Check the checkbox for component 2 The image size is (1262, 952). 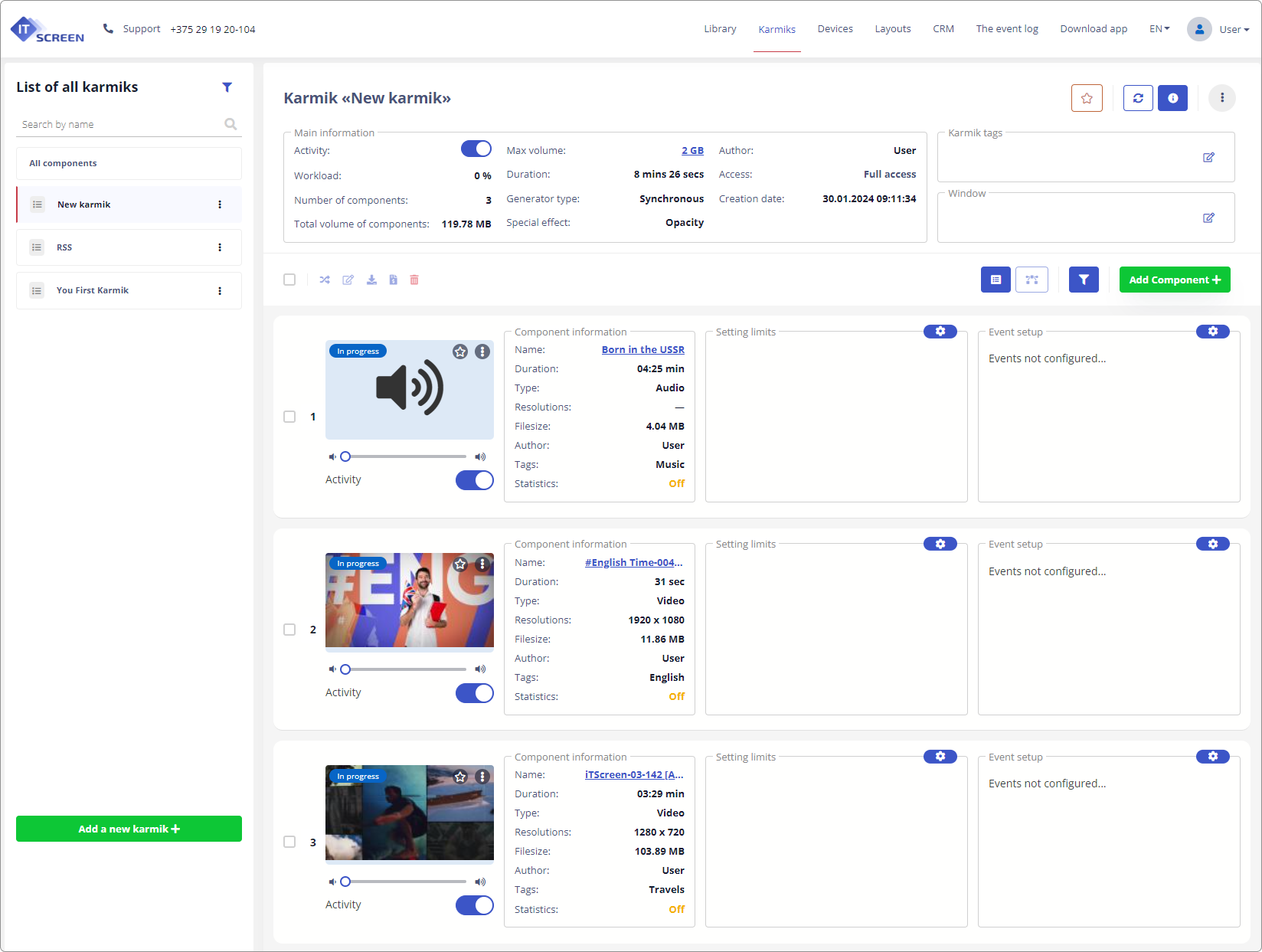[289, 630]
